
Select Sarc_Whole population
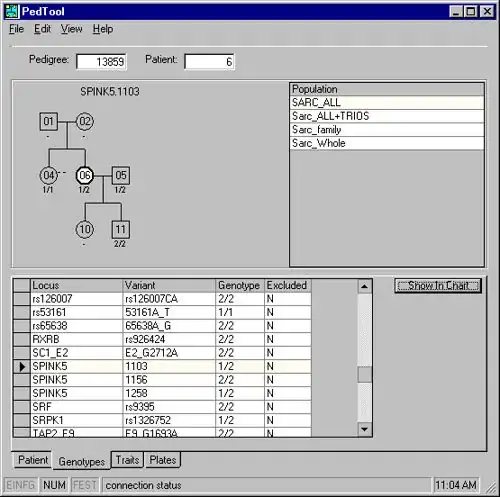387,143
